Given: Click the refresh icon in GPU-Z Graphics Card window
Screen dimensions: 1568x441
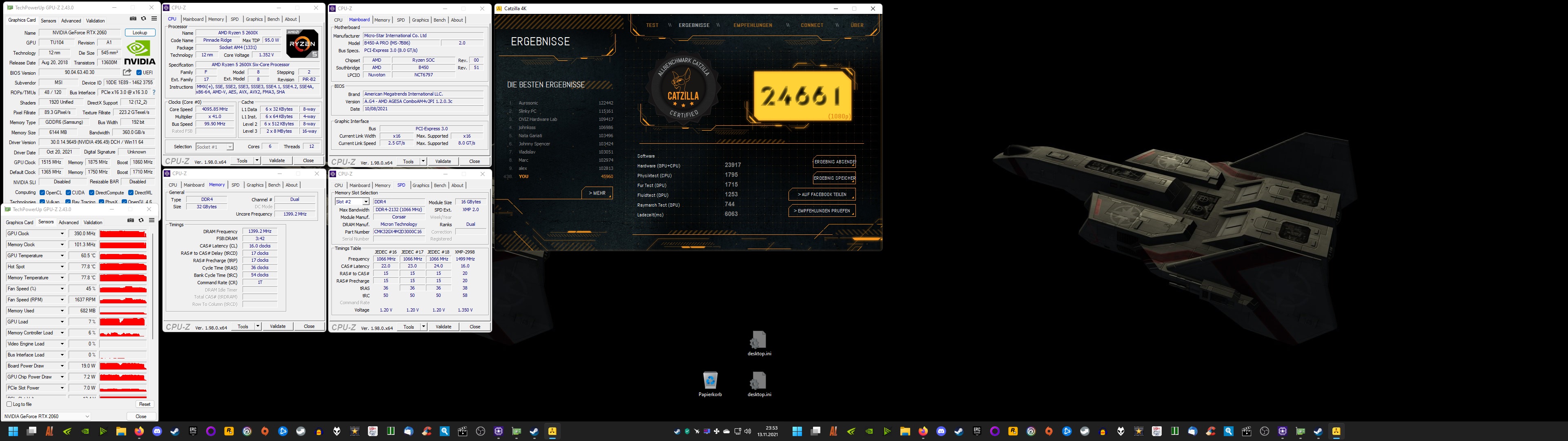Looking at the screenshot, I should (x=144, y=19).
